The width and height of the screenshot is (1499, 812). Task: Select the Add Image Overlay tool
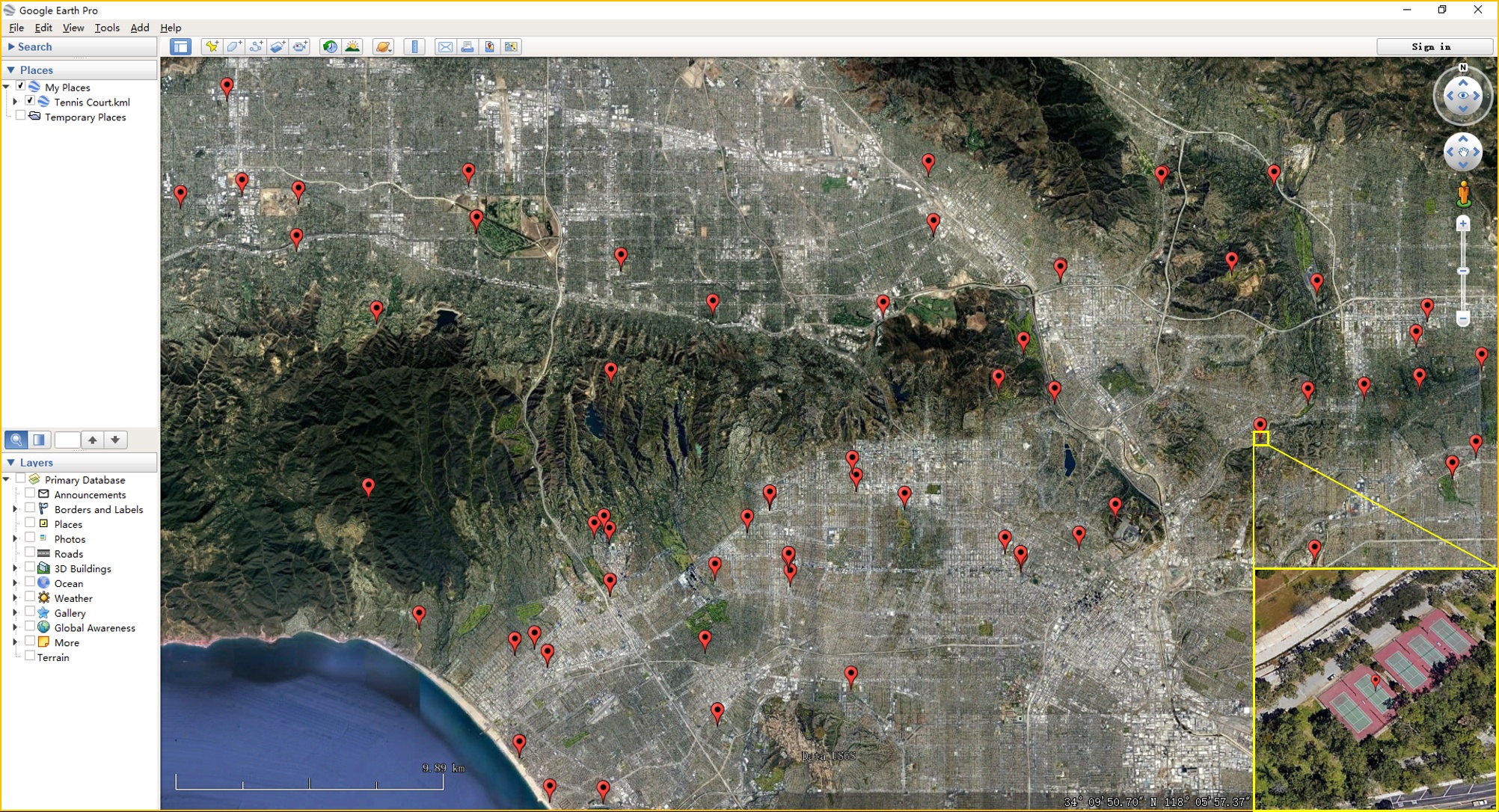tap(278, 46)
